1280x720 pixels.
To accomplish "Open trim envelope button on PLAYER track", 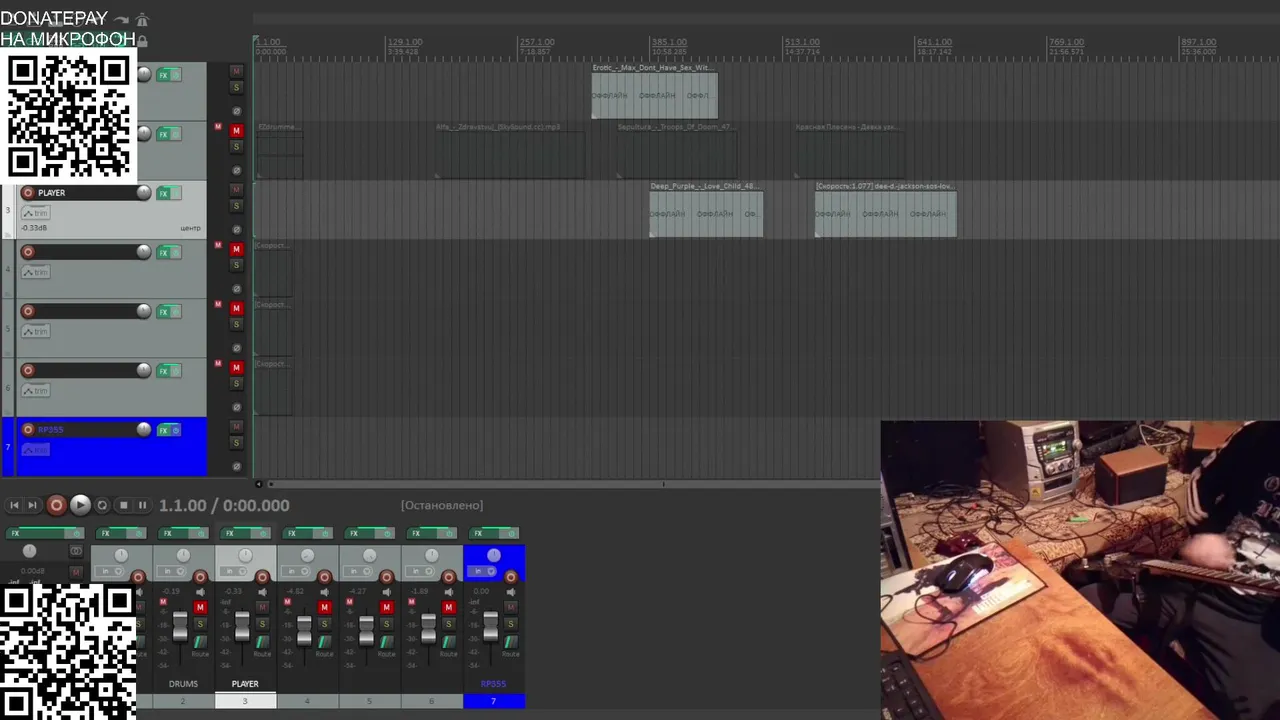I will click(x=35, y=212).
